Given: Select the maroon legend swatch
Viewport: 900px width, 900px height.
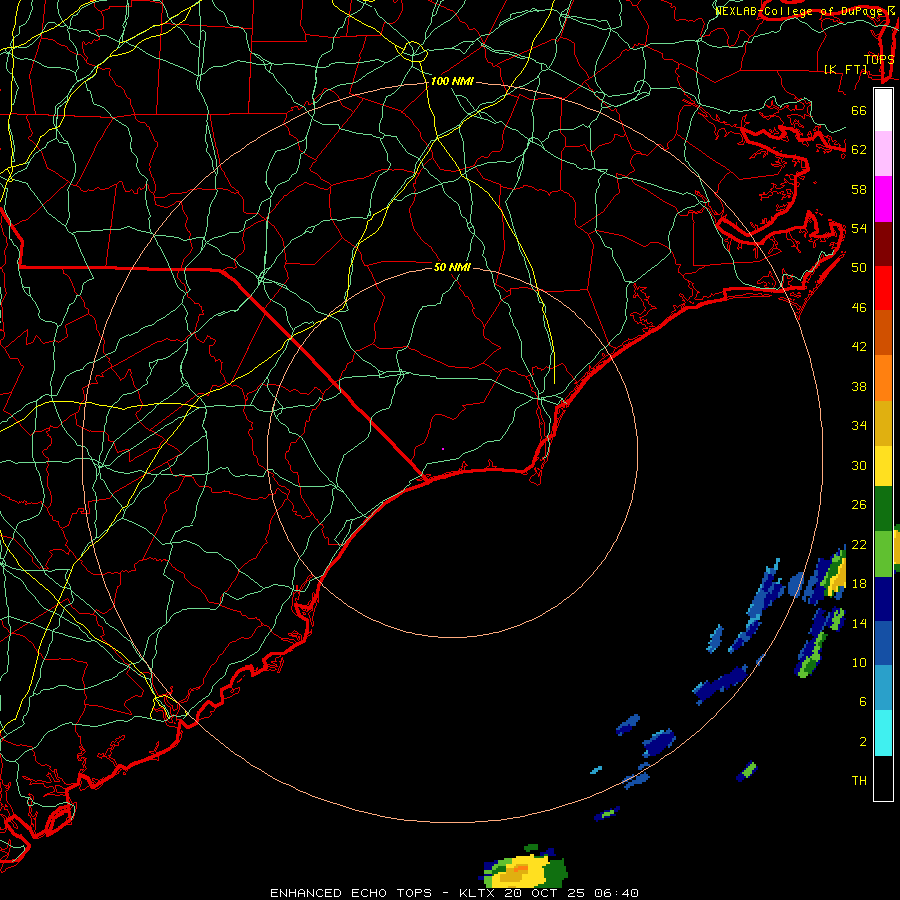Looking at the screenshot, I should pyautogui.click(x=883, y=244).
